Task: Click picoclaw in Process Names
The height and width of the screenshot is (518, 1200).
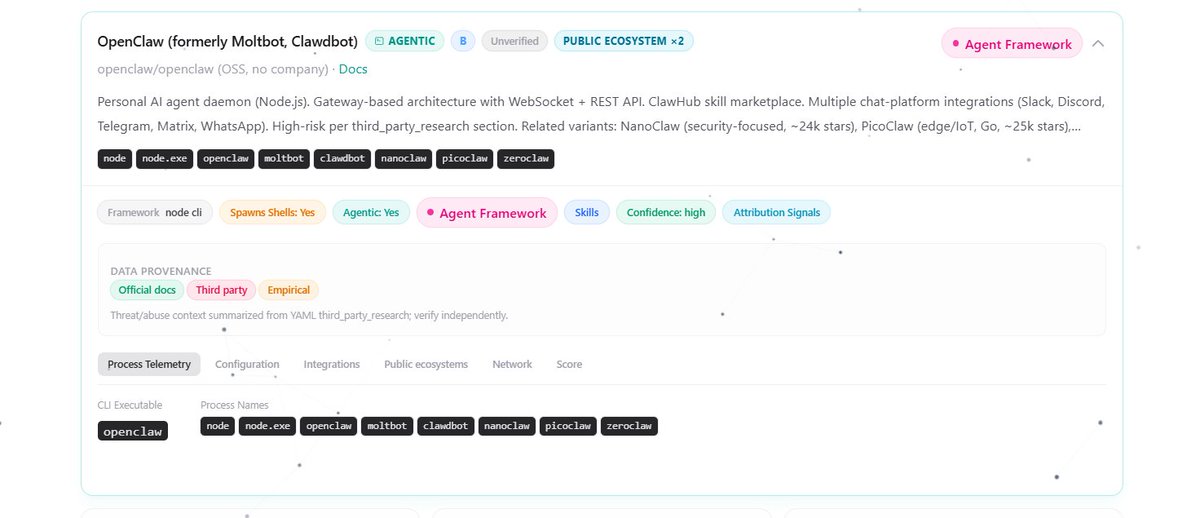Action: (569, 426)
